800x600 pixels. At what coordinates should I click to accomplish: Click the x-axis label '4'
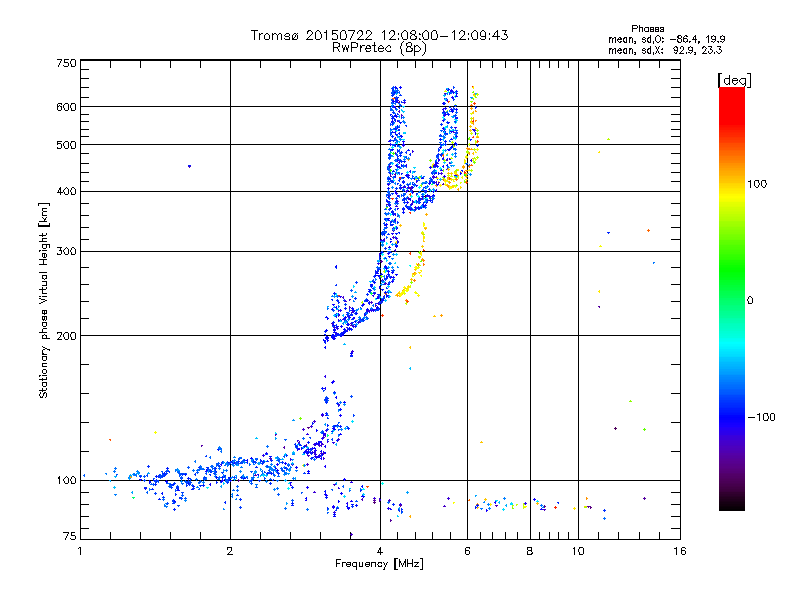pos(380,551)
